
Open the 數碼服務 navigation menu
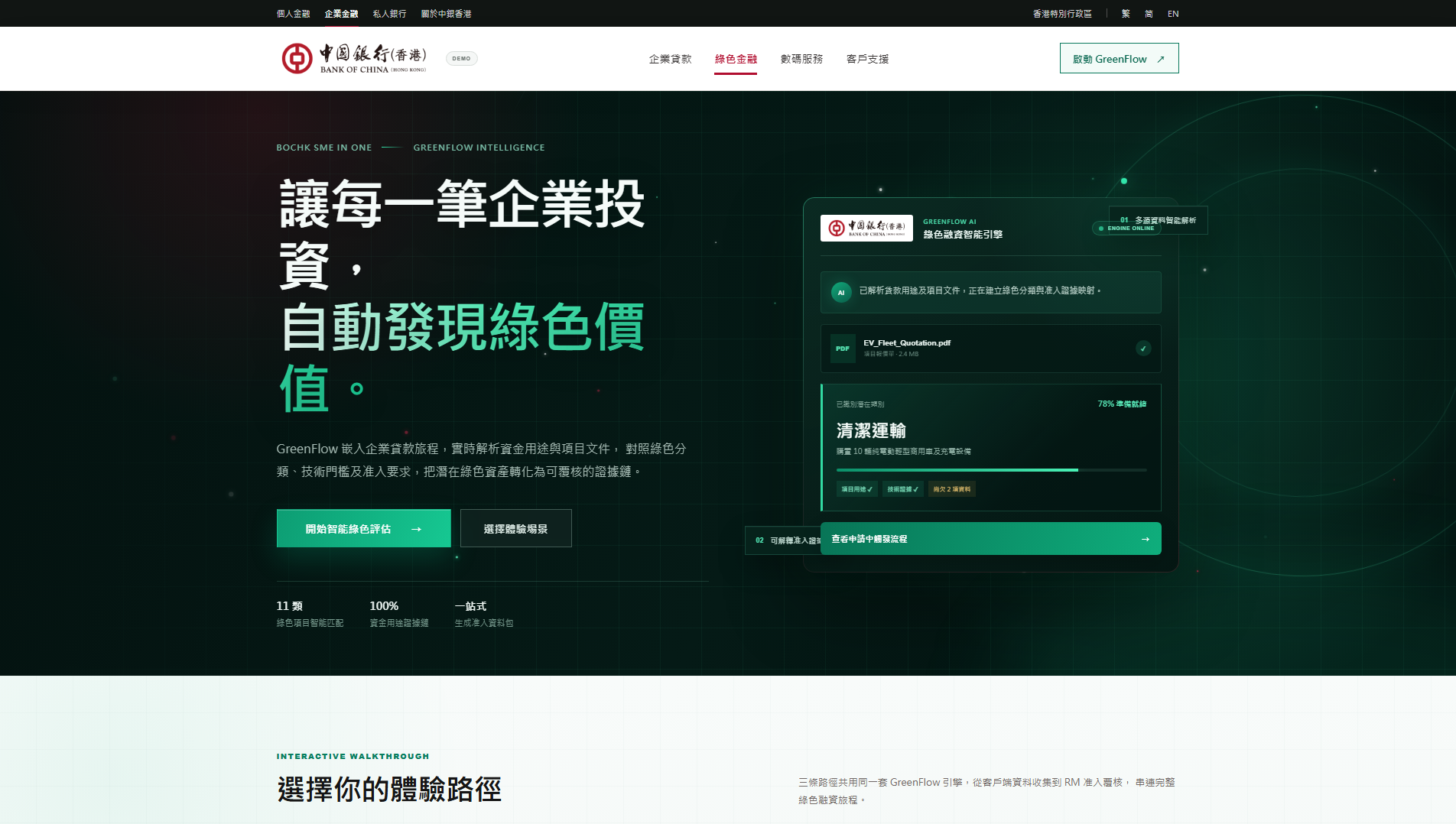point(801,59)
